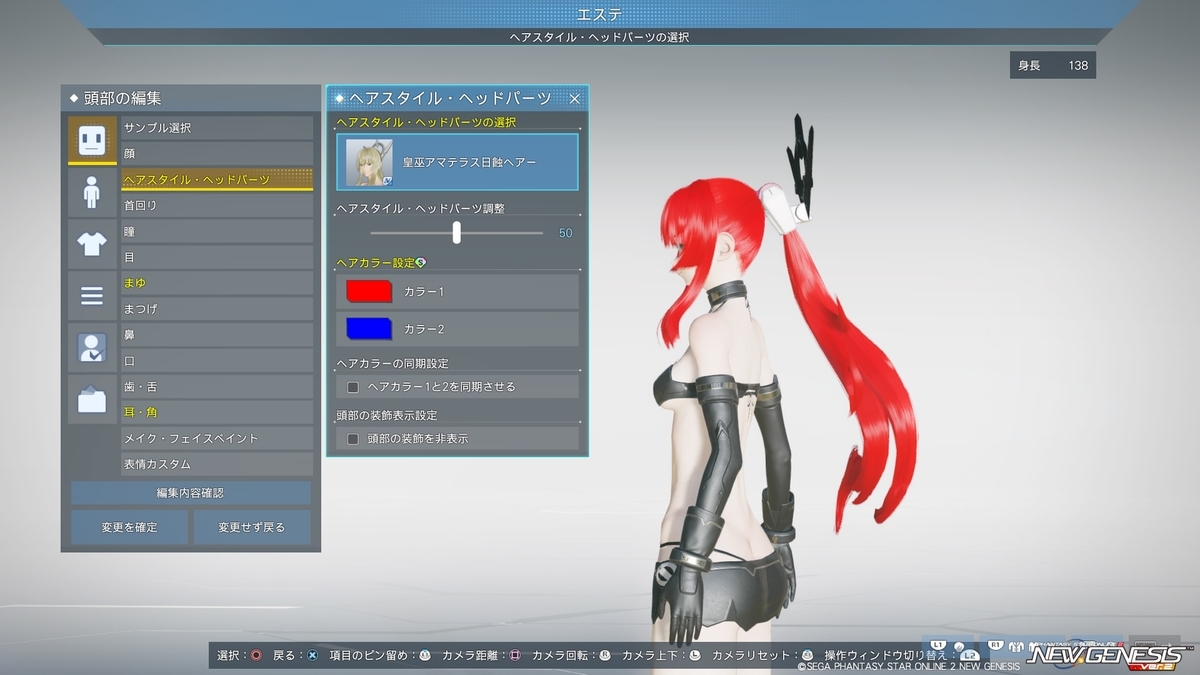Open 表情カスタム menu entry
This screenshot has width=1200, height=675.
[217, 464]
